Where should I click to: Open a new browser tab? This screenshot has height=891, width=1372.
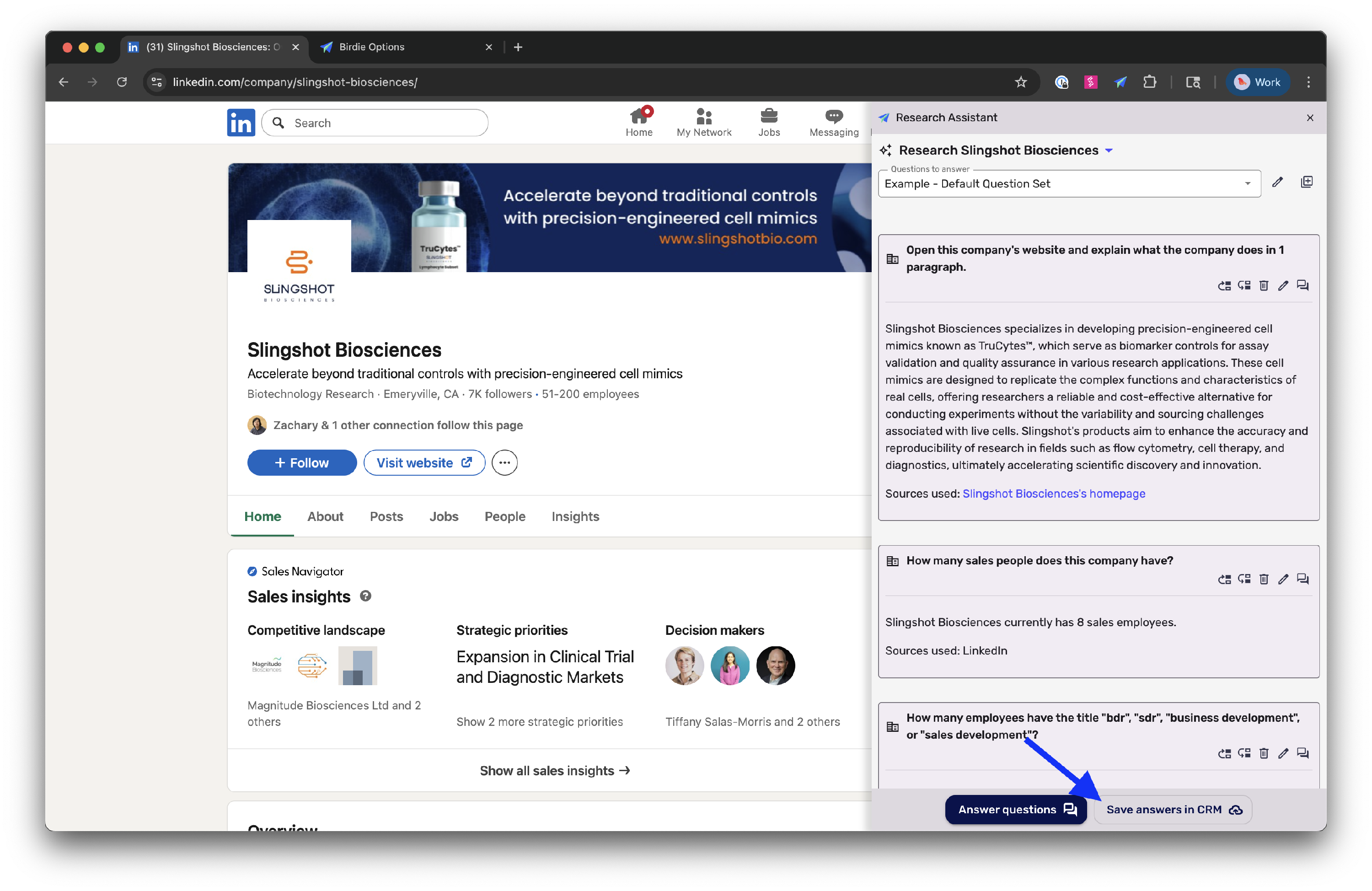[518, 47]
